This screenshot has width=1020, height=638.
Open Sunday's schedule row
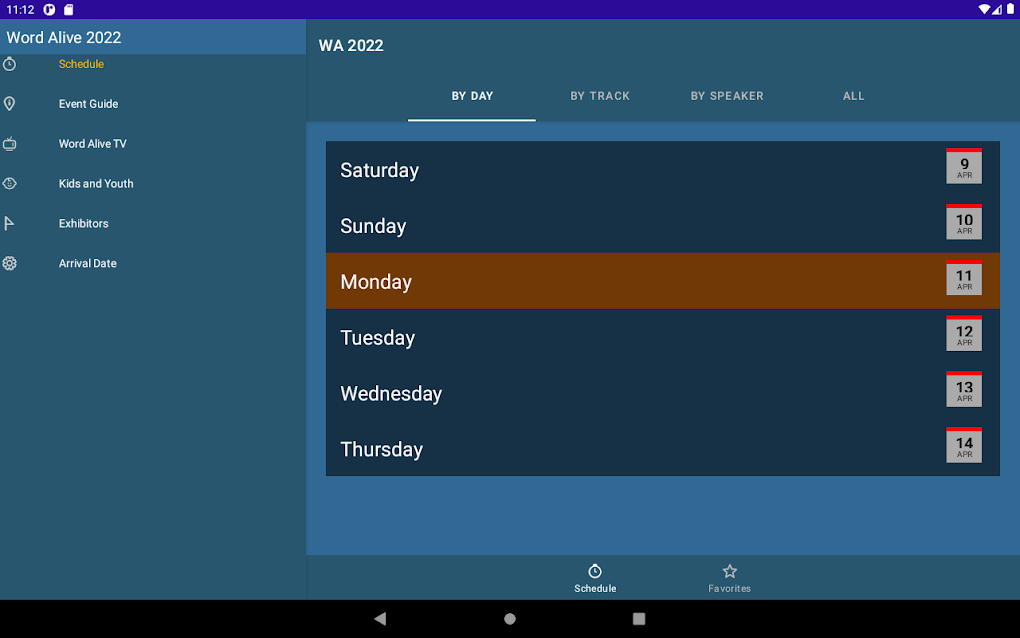click(662, 225)
